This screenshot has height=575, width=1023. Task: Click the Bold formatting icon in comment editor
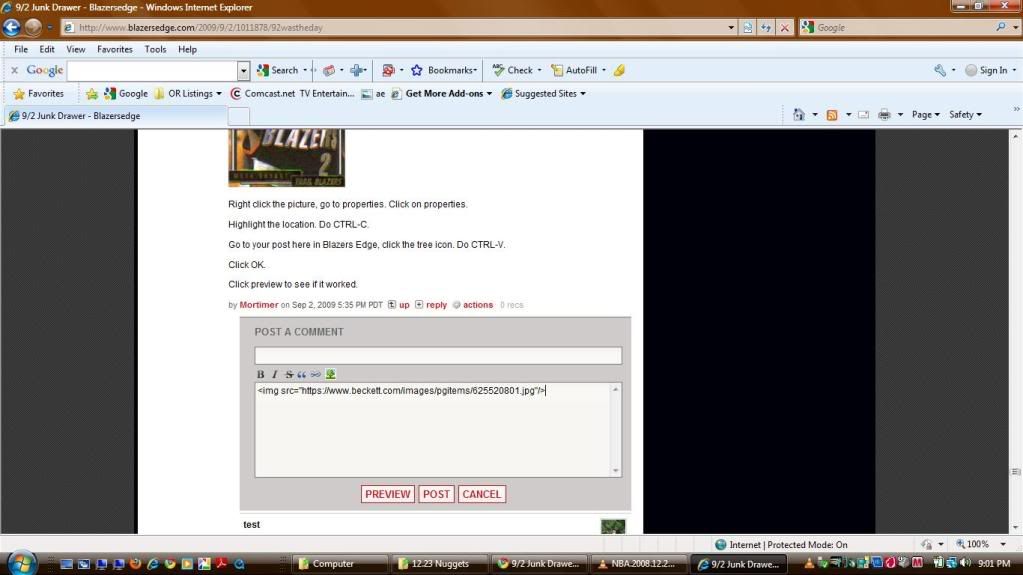[260, 375]
